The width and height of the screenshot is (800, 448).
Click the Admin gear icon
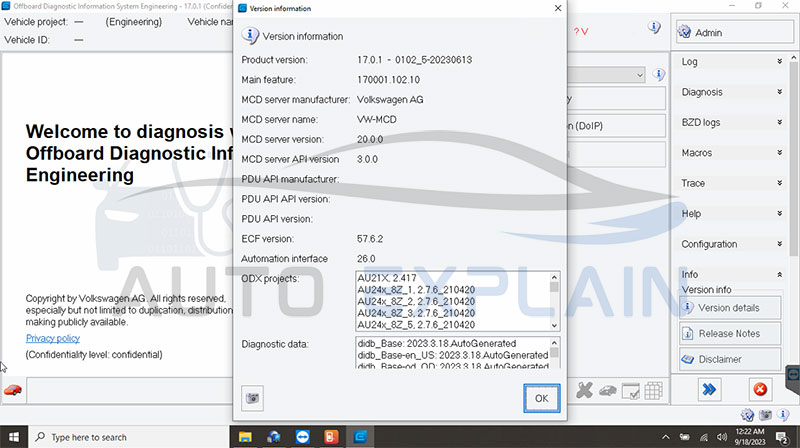point(684,32)
